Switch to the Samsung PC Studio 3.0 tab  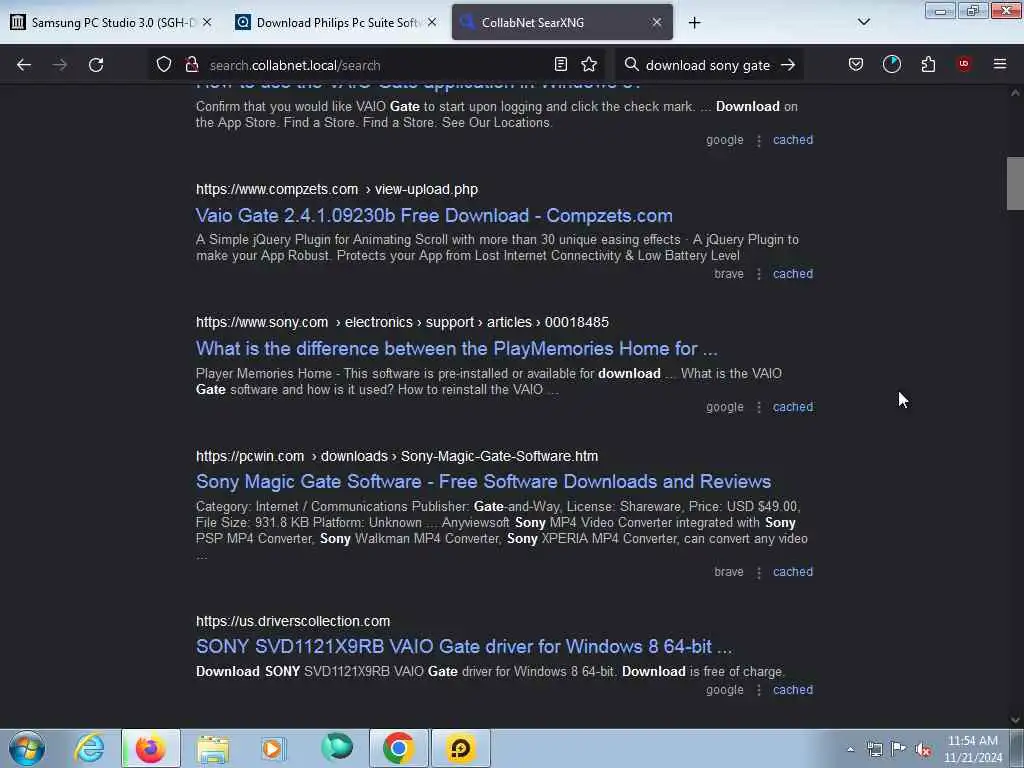(x=112, y=22)
